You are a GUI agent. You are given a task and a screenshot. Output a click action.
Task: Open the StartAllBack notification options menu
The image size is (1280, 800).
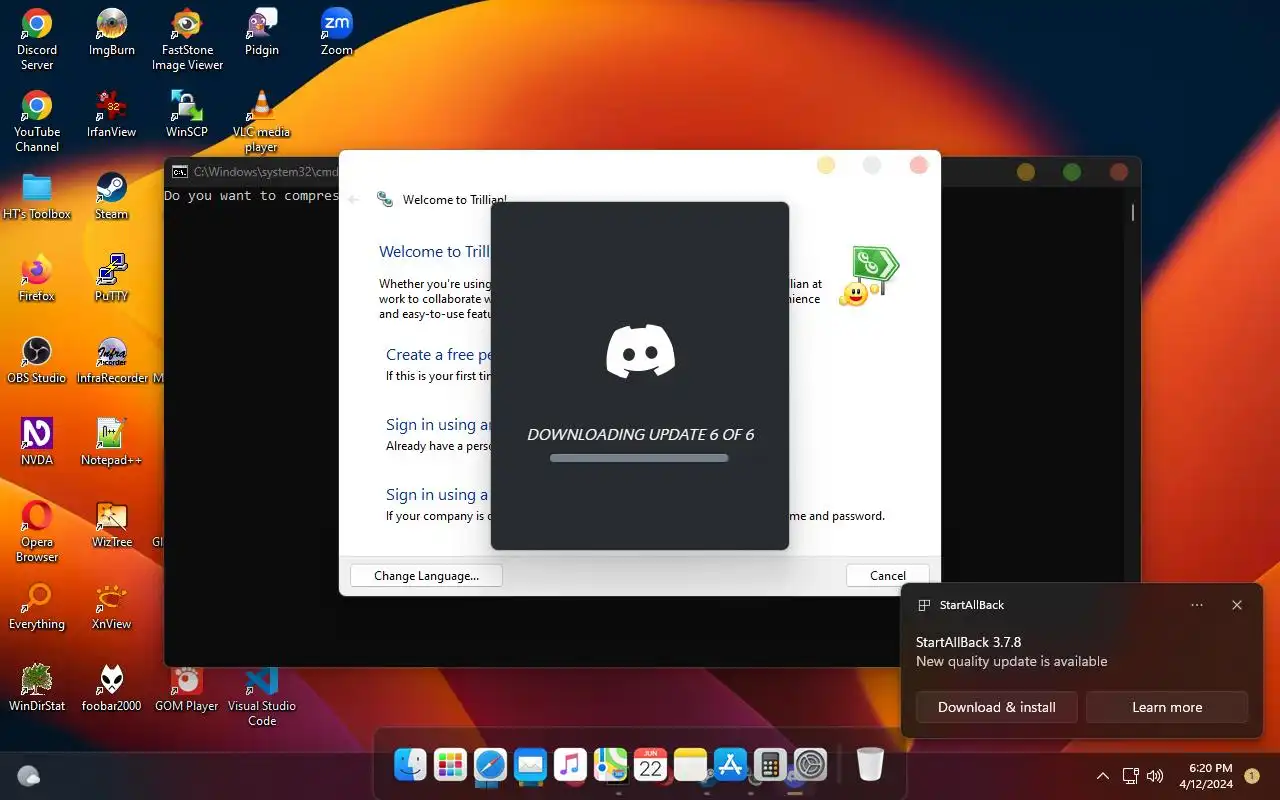click(x=1197, y=605)
